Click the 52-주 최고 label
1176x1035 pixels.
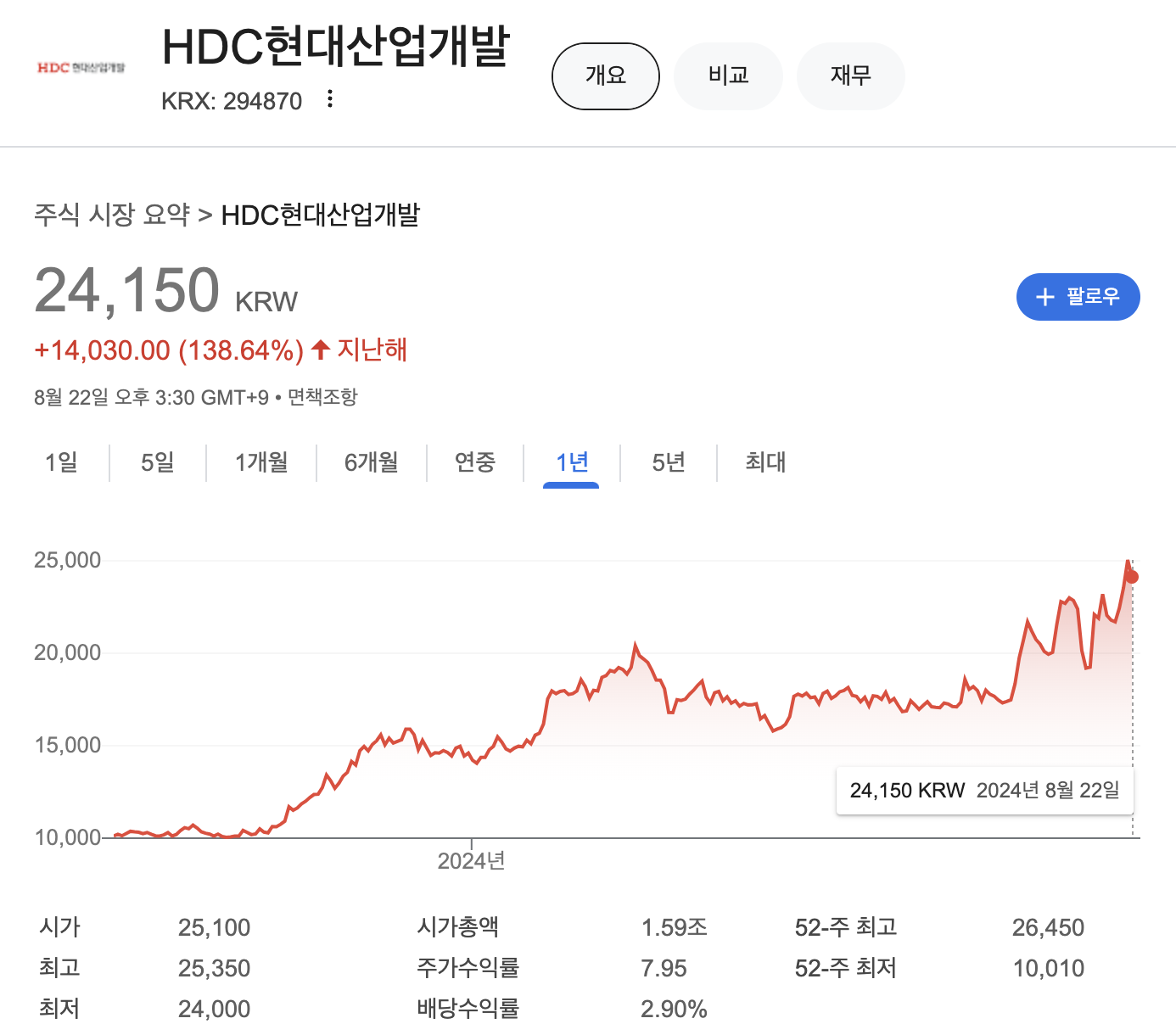coord(846,927)
